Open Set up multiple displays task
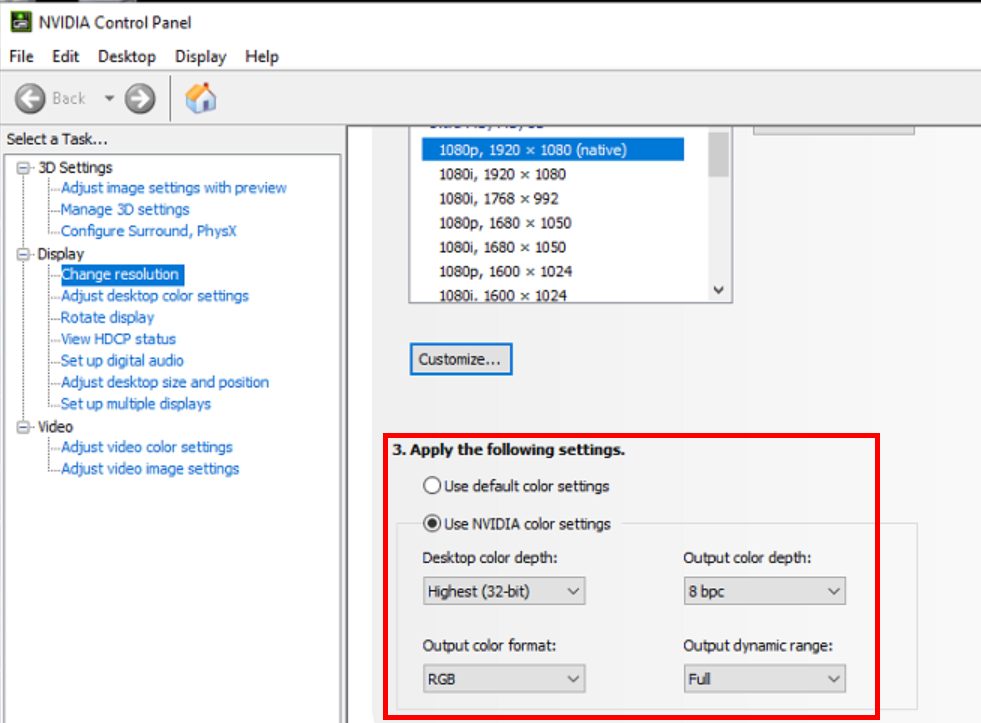The width and height of the screenshot is (981, 723). [x=136, y=404]
